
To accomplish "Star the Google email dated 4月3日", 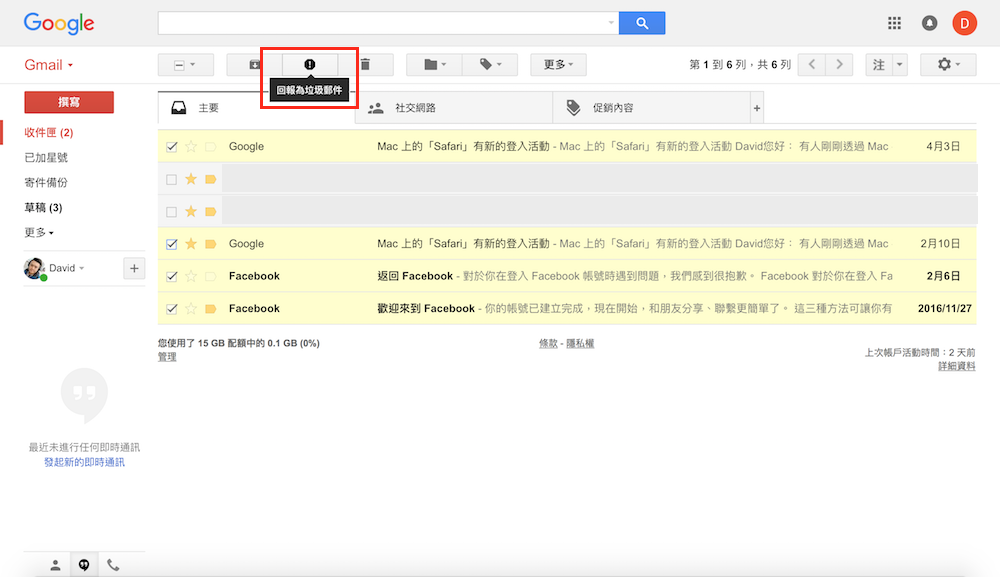I will [x=191, y=147].
